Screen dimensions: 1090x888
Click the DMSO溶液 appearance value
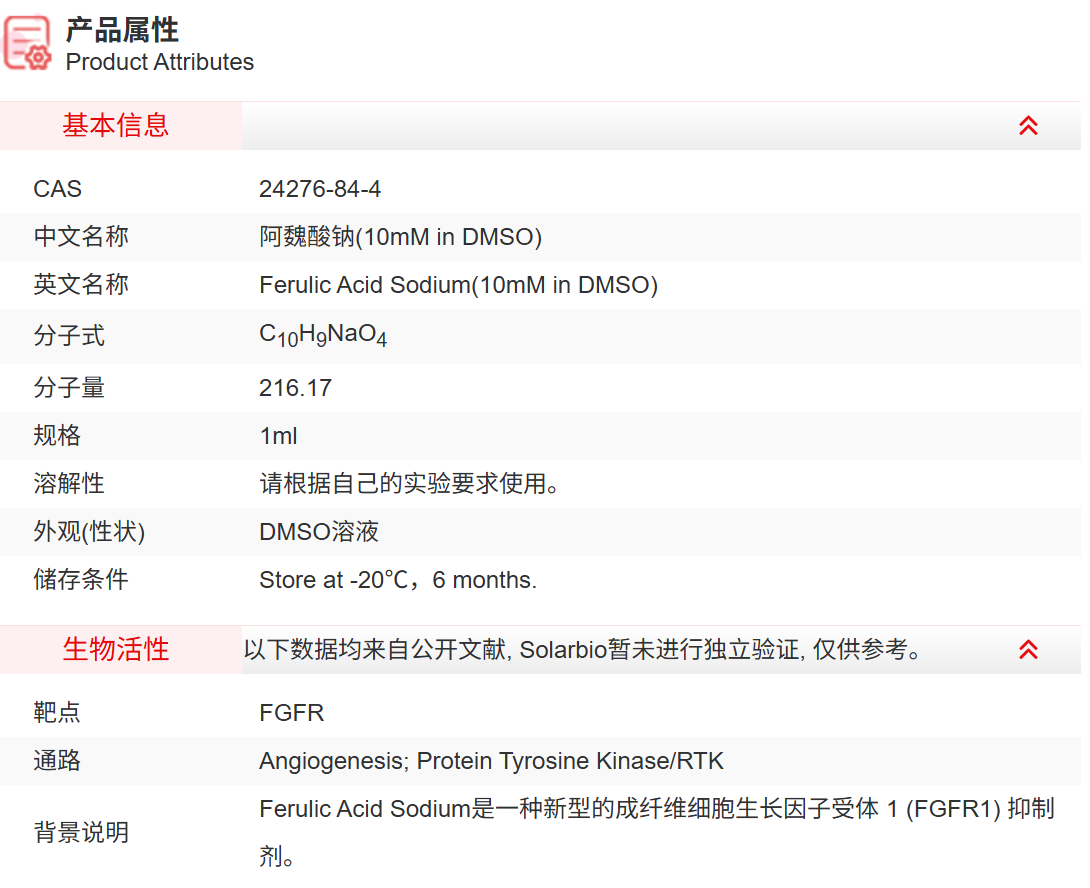click(x=319, y=532)
